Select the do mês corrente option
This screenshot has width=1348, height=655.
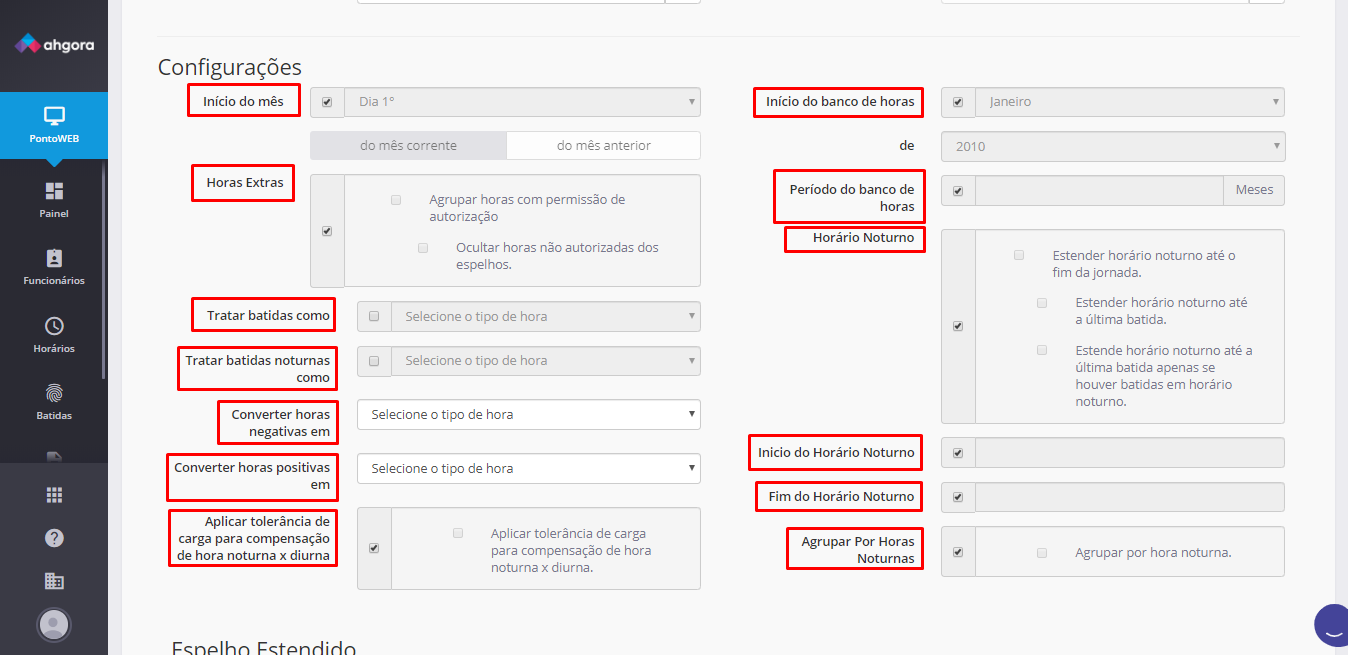(408, 145)
